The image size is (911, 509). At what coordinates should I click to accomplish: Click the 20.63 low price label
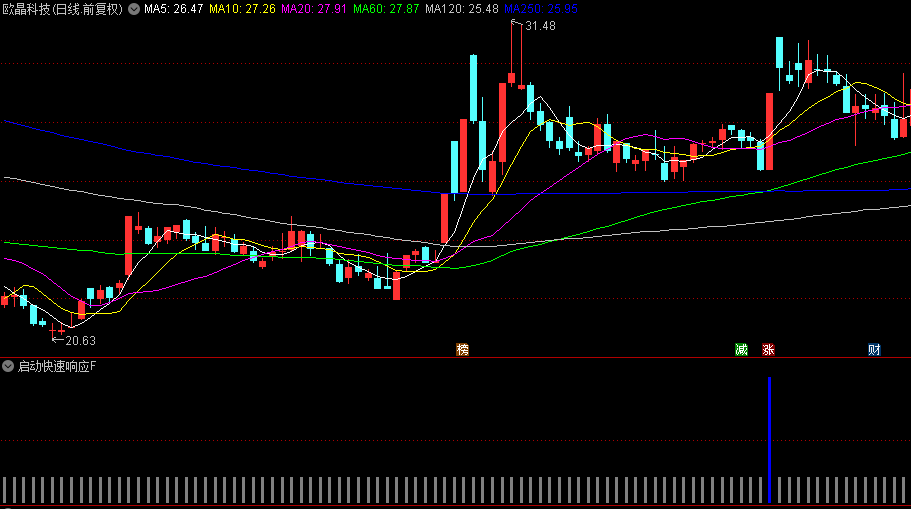click(x=80, y=341)
